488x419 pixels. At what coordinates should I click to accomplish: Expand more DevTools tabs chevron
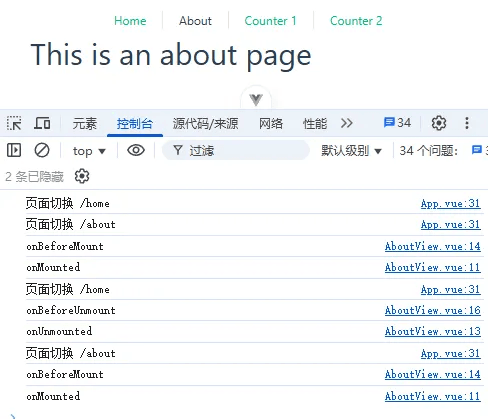pos(346,123)
